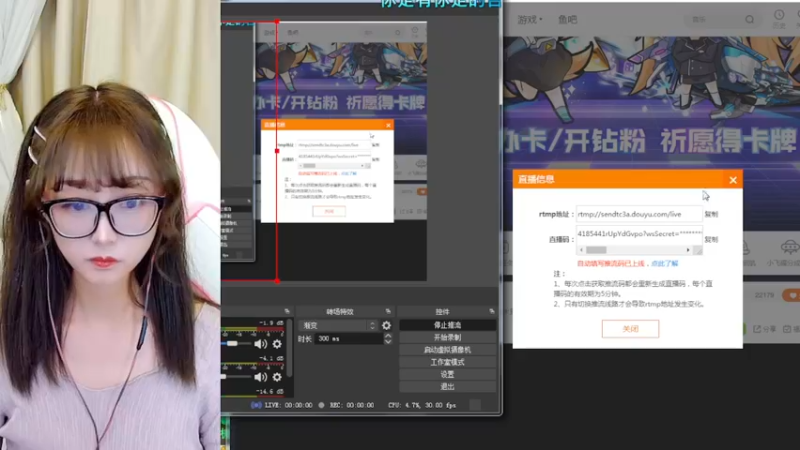This screenshot has width=800, height=450.
Task: Open the 鱼吧 tab on Douyu
Action: pos(567,19)
